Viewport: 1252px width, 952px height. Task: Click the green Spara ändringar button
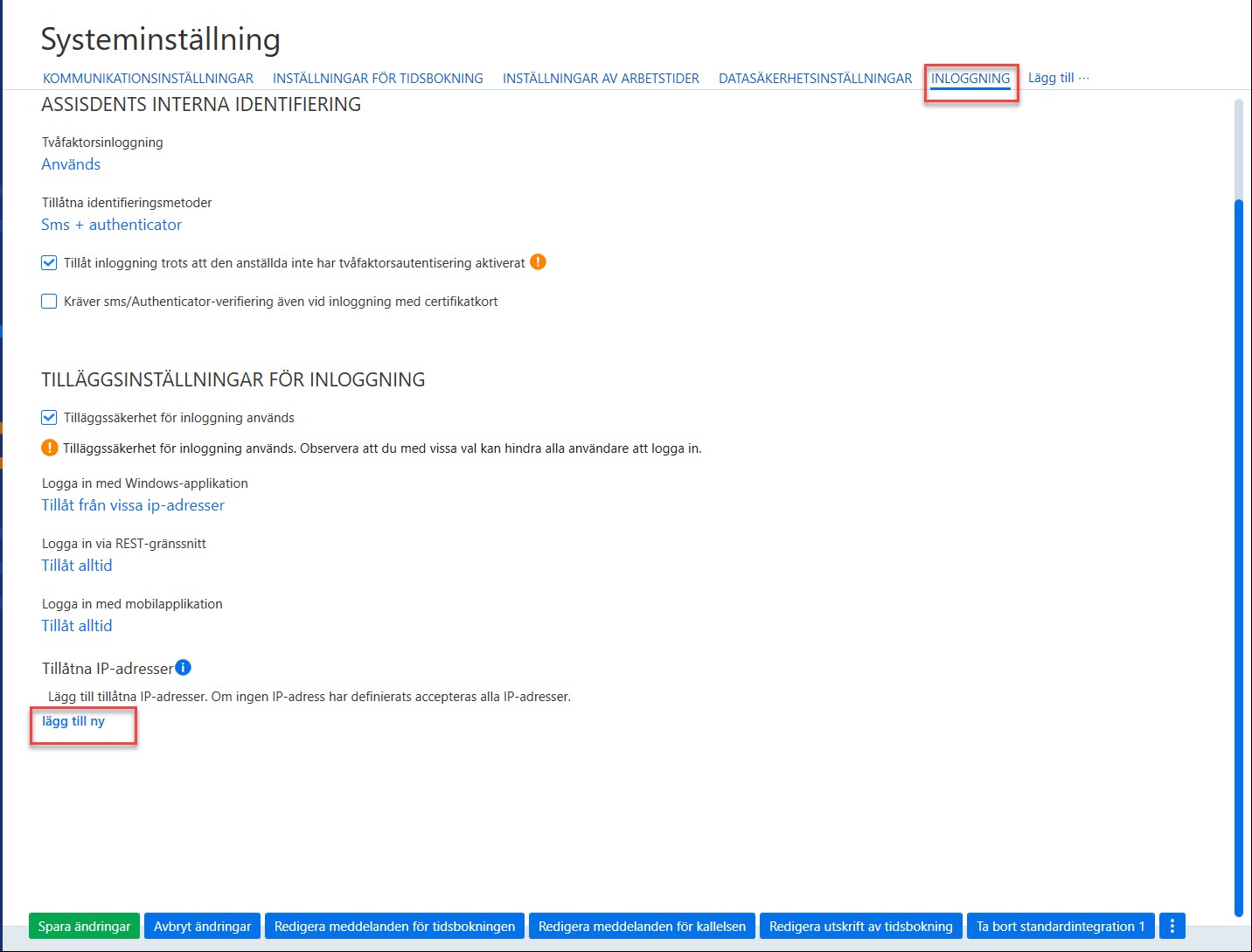tap(84, 926)
